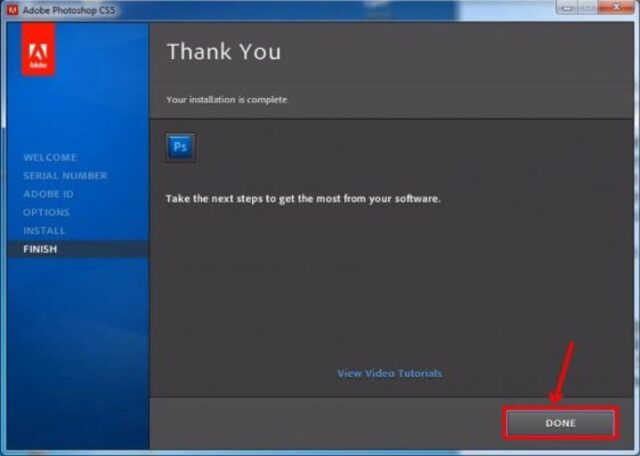The image size is (640, 456).
Task: Close the installer window
Action: point(614,8)
